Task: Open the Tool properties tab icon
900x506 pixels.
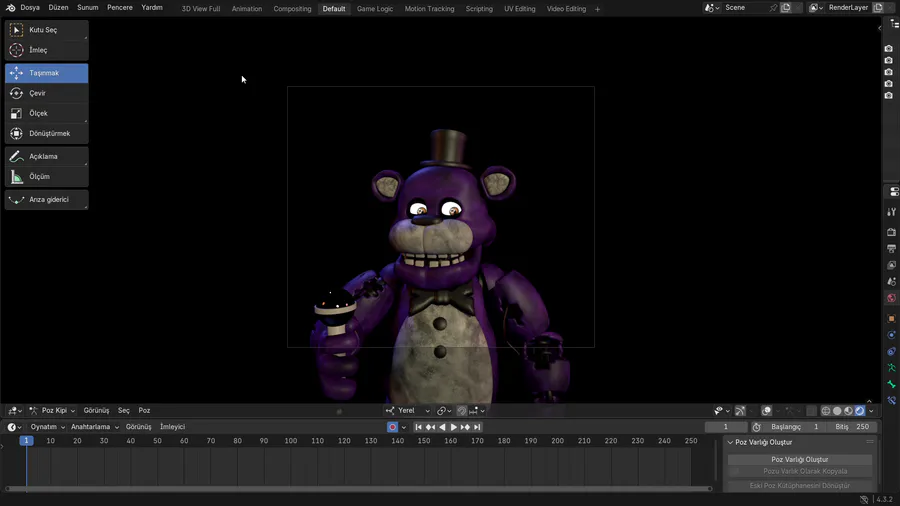Action: 891,212
